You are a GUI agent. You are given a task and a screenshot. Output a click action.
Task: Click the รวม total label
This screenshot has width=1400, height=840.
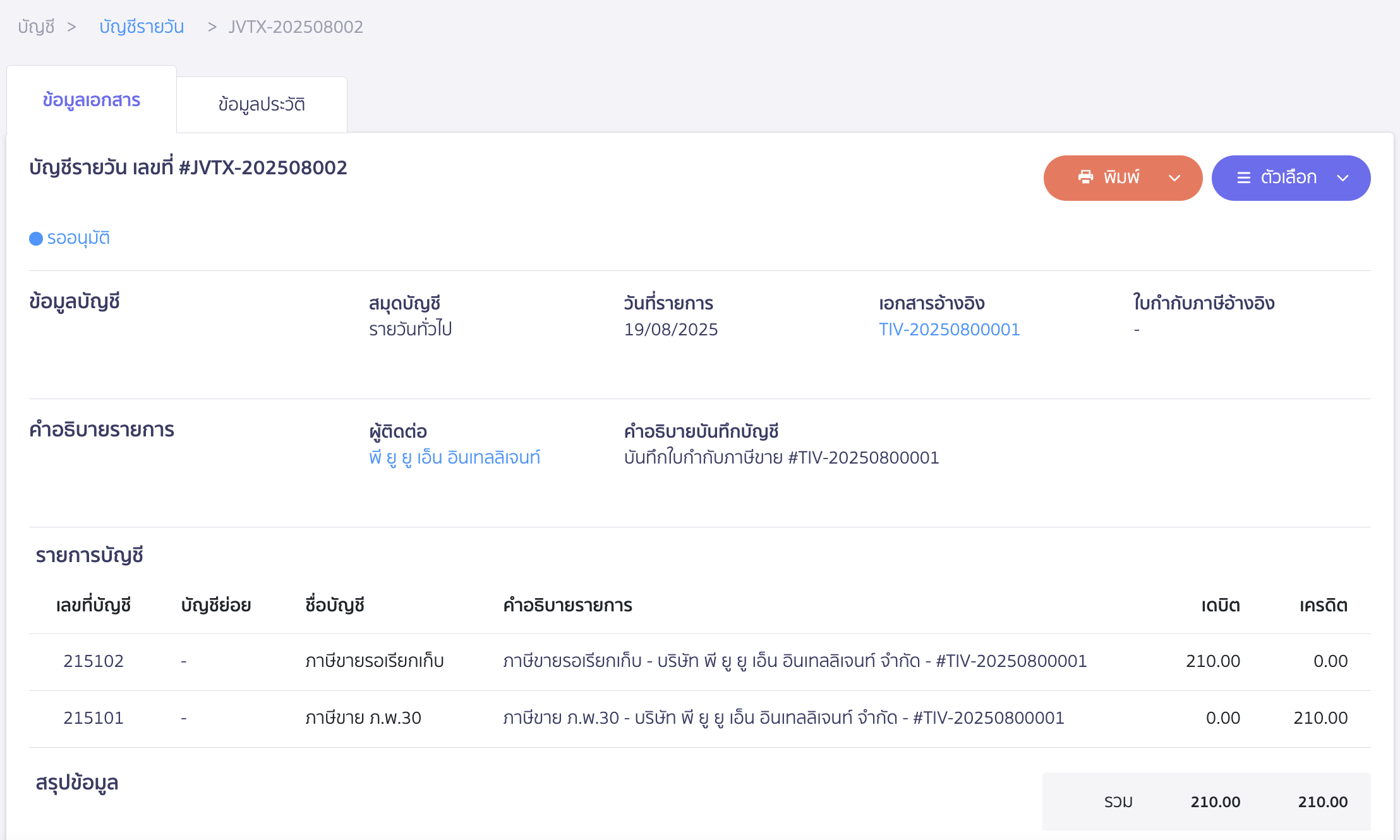pyautogui.click(x=1118, y=802)
